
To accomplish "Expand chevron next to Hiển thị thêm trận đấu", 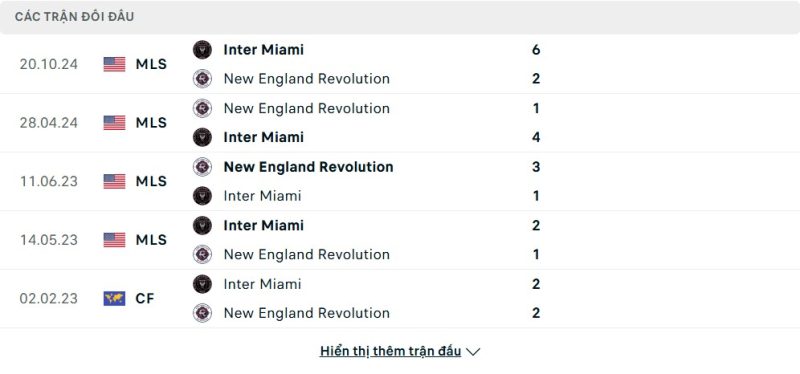I will (473, 352).
